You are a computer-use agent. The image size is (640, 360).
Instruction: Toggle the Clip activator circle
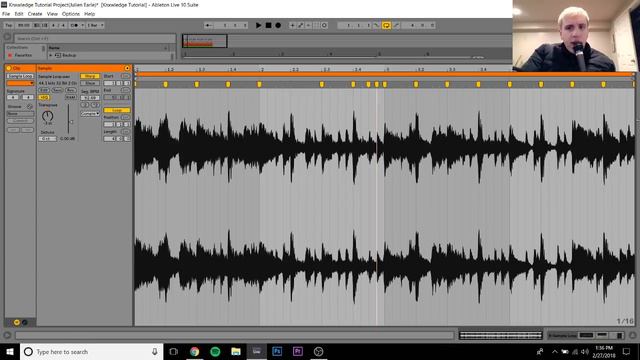tap(9, 68)
